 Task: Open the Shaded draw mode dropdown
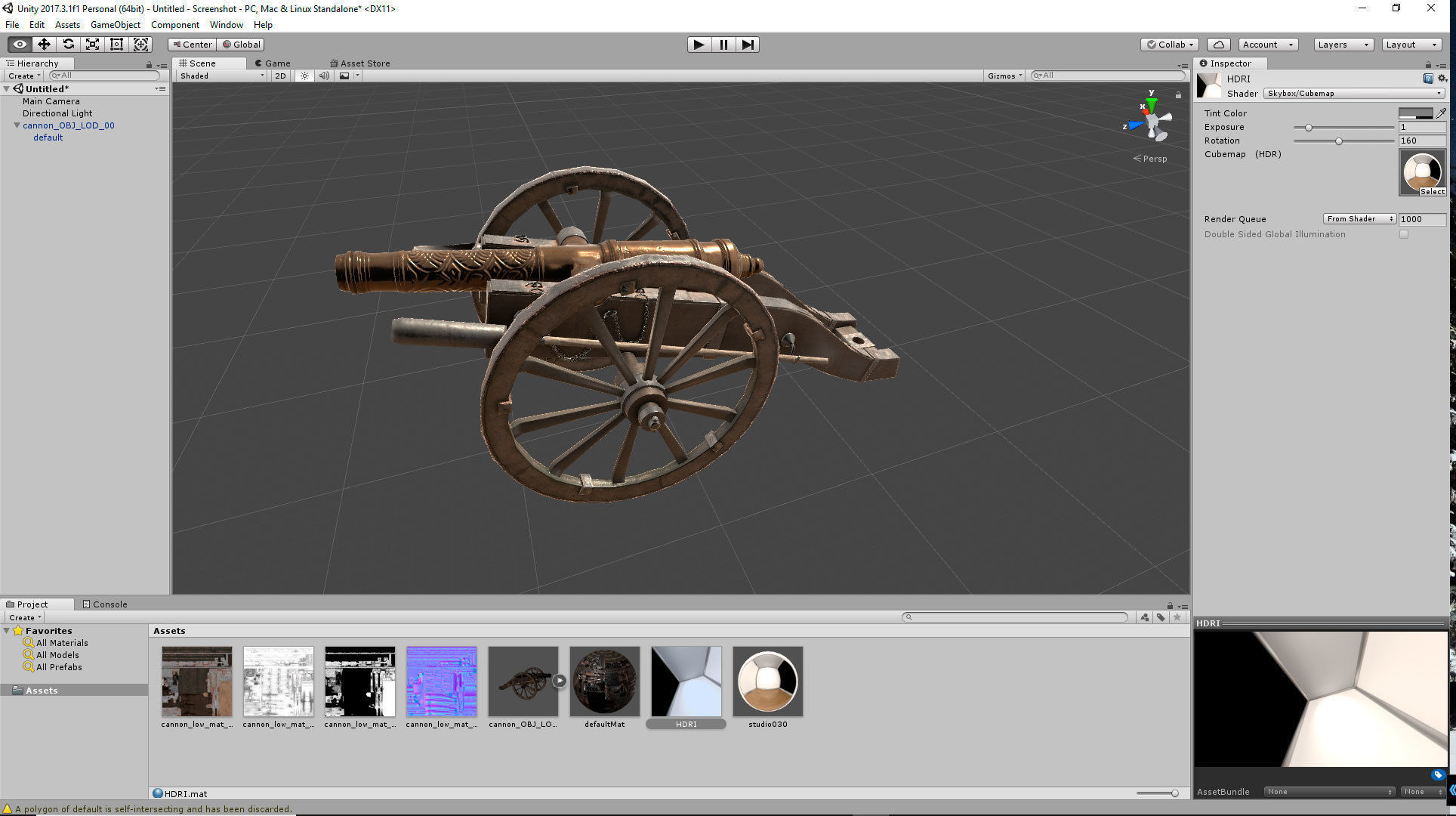point(219,76)
